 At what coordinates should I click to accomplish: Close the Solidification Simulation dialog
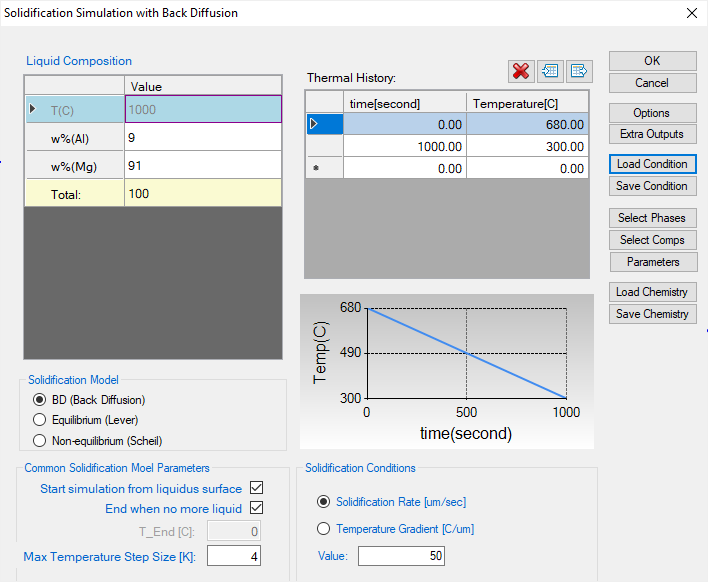coord(690,13)
